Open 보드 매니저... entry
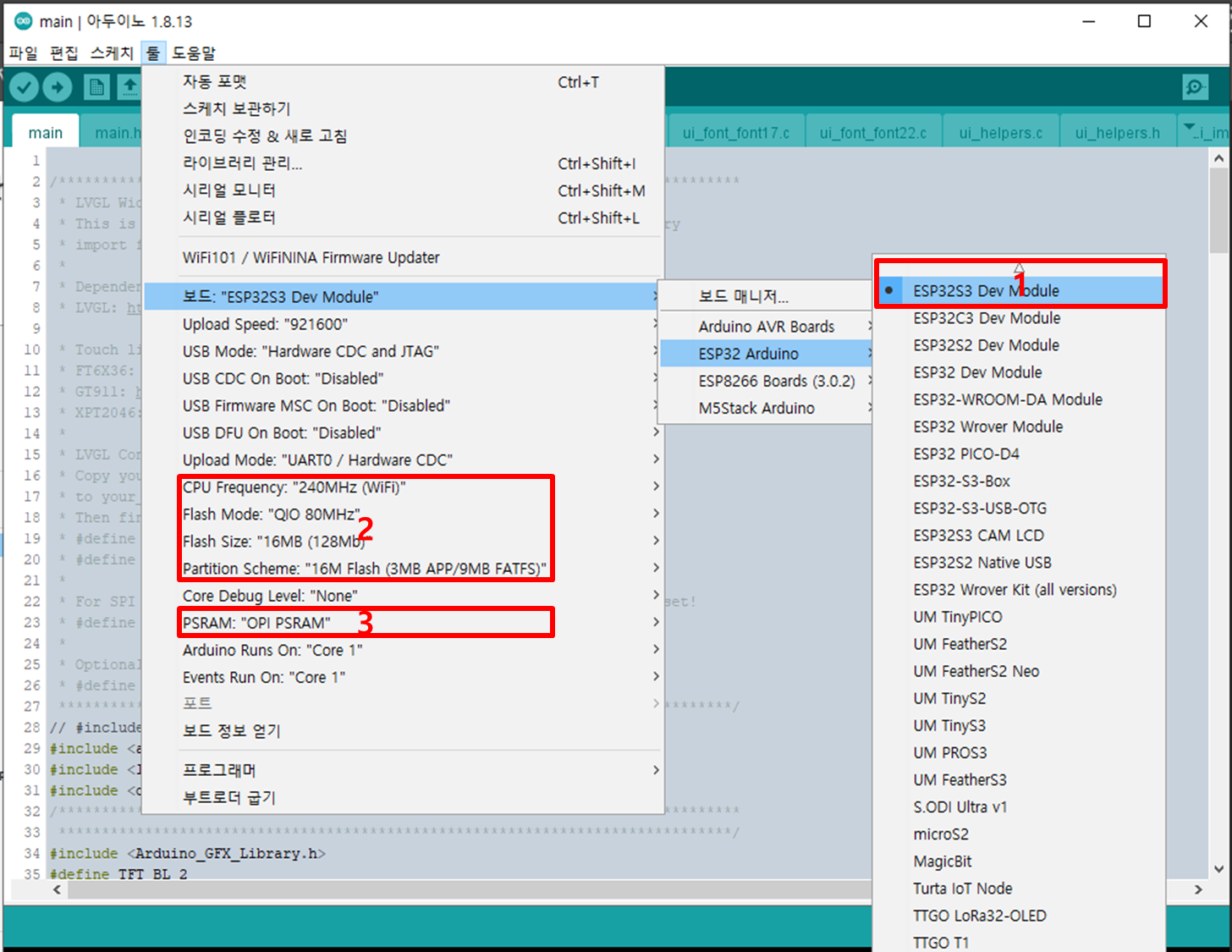This screenshot has height=952, width=1232. tap(766, 296)
